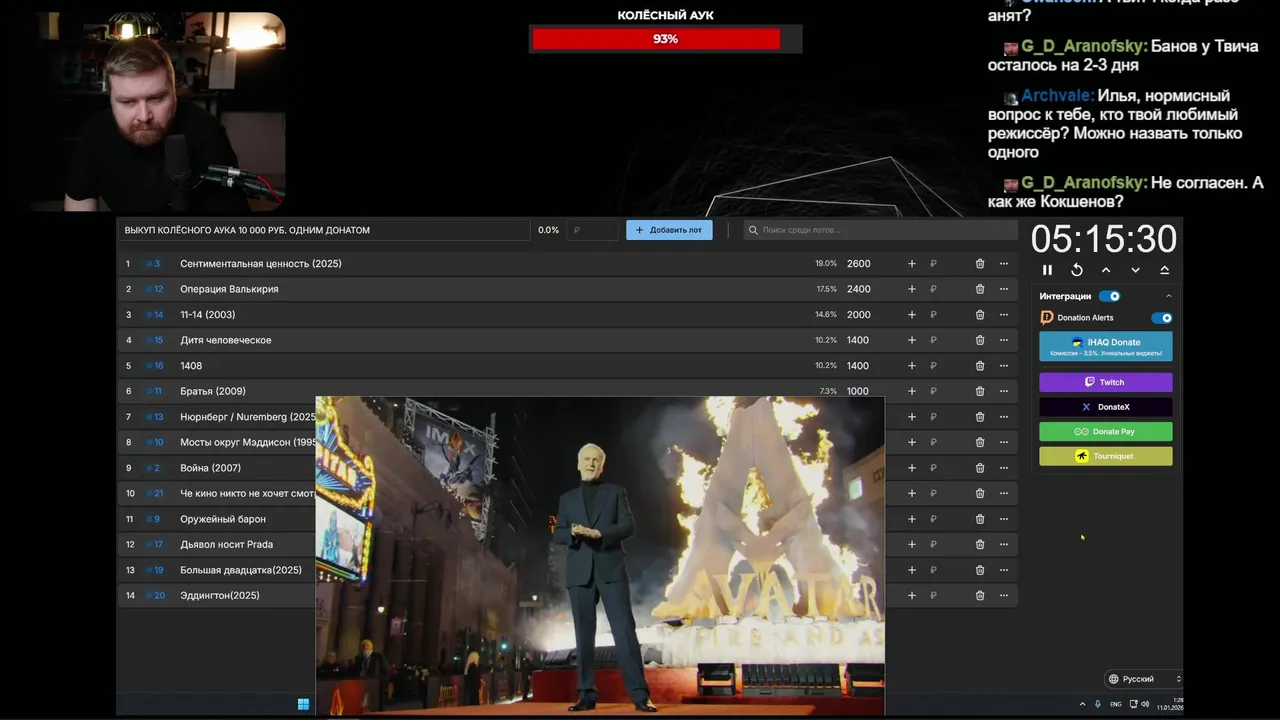Open more options for Сентиментальная ценность (2025)
This screenshot has width=1280, height=720.
tap(1004, 264)
